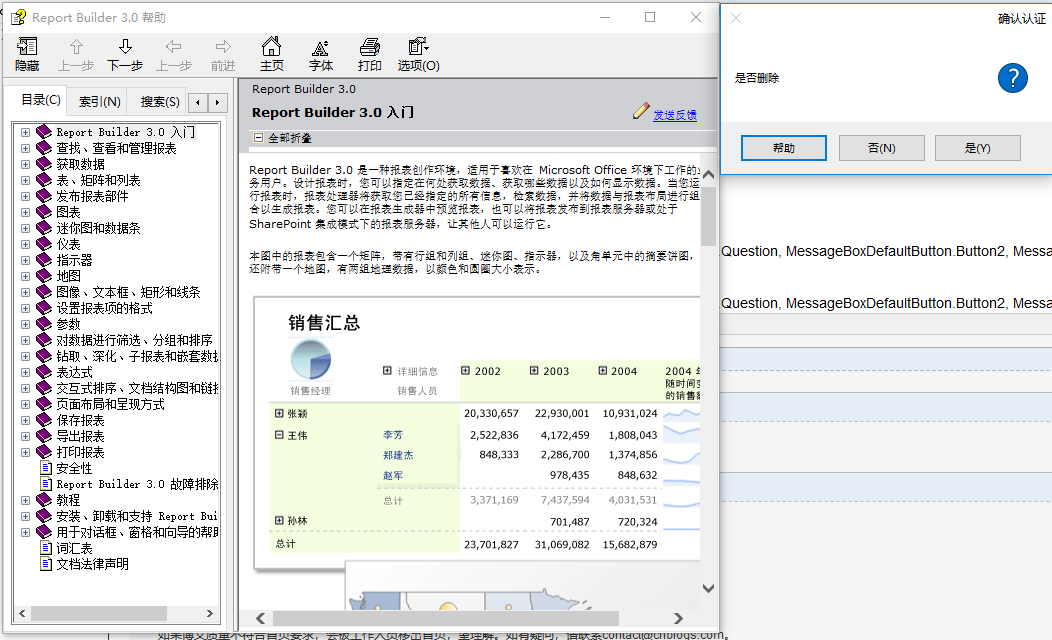Open the 赵军 salesperson link
The image size is (1052, 640).
[393, 475]
